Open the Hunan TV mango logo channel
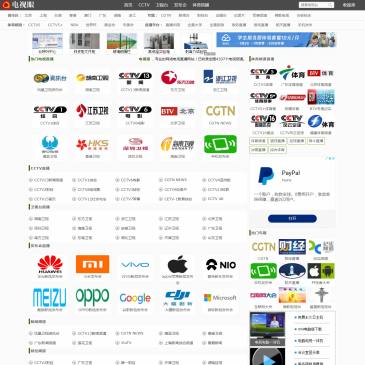Image resolution: width=365 pixels, height=365 pixels. [92, 78]
